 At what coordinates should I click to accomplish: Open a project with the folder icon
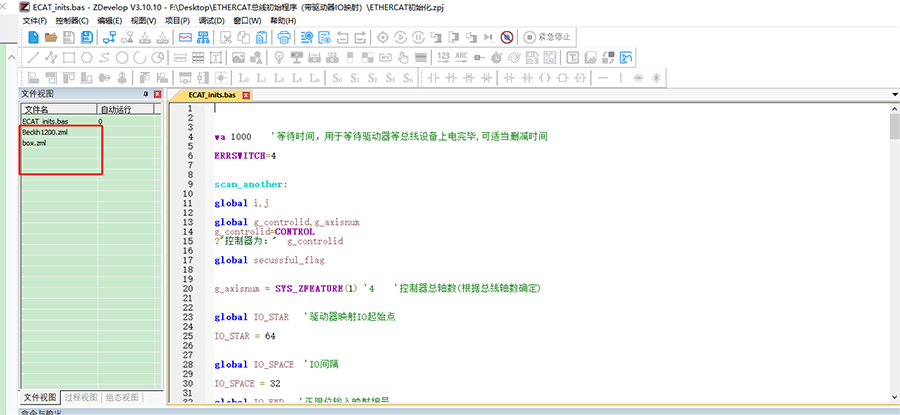[51, 38]
